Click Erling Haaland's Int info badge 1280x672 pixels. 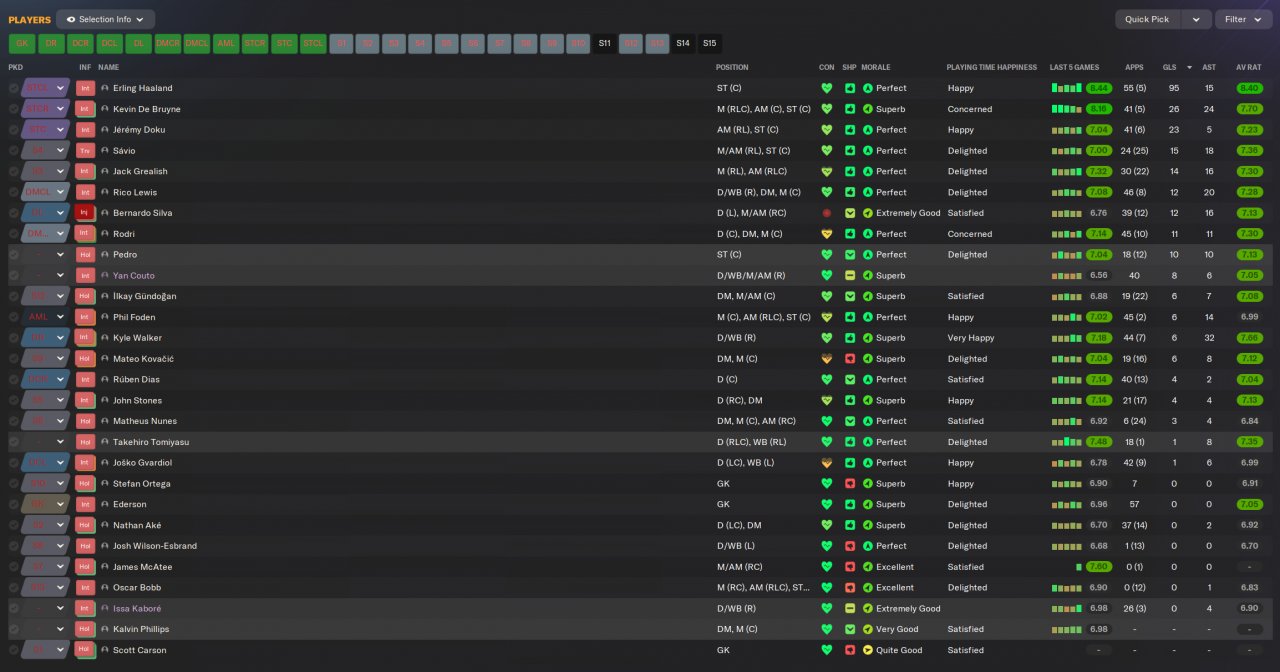pos(85,88)
